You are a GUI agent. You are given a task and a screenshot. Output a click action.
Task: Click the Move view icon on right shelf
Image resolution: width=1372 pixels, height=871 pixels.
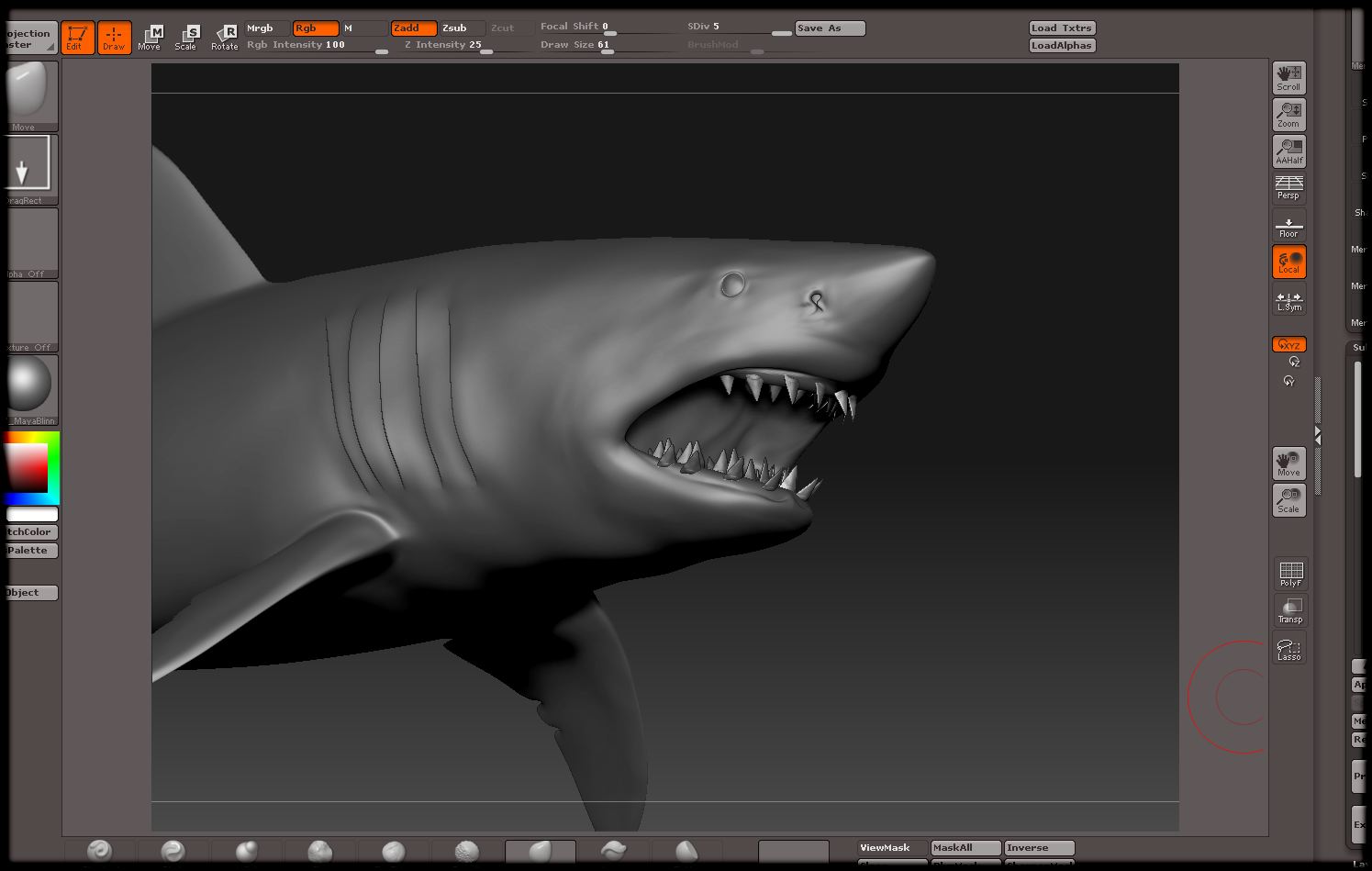(1288, 463)
